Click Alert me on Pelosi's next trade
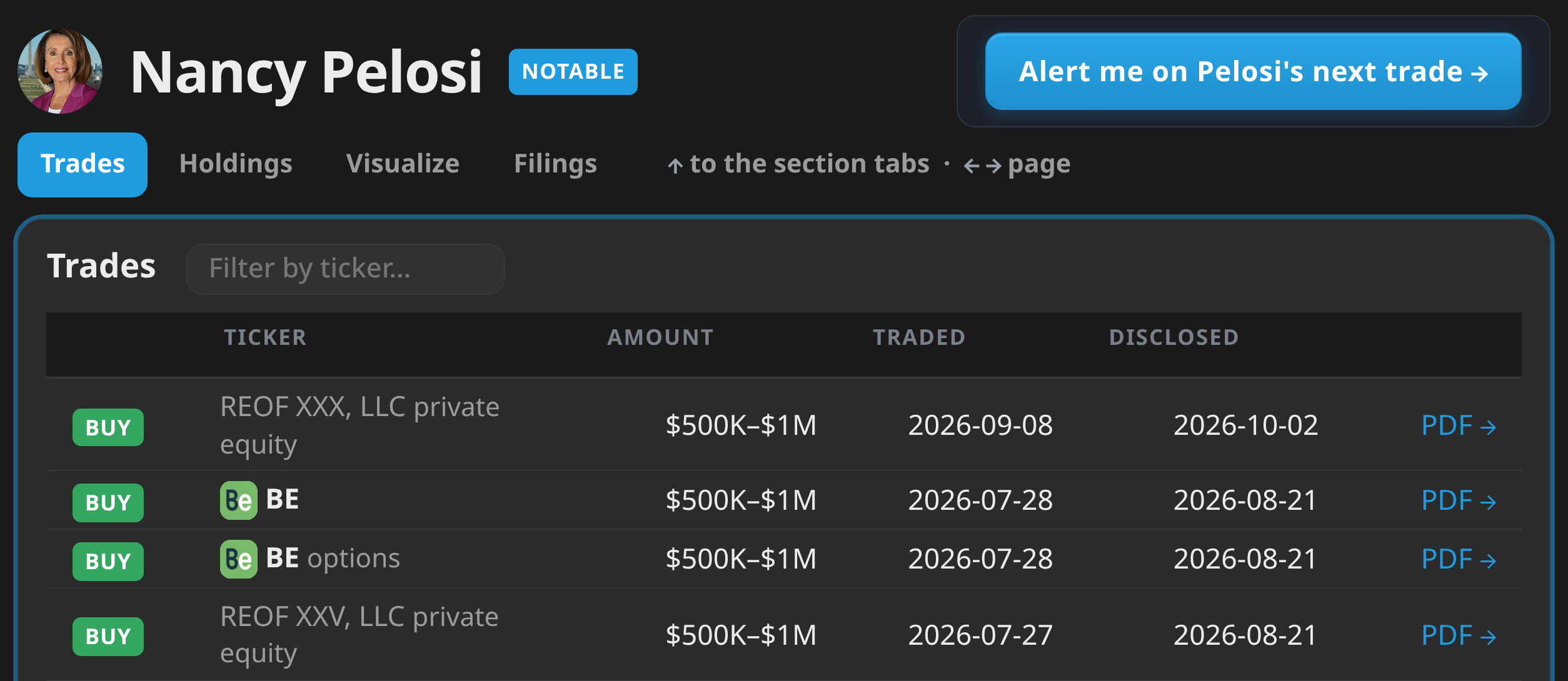 1253,71
